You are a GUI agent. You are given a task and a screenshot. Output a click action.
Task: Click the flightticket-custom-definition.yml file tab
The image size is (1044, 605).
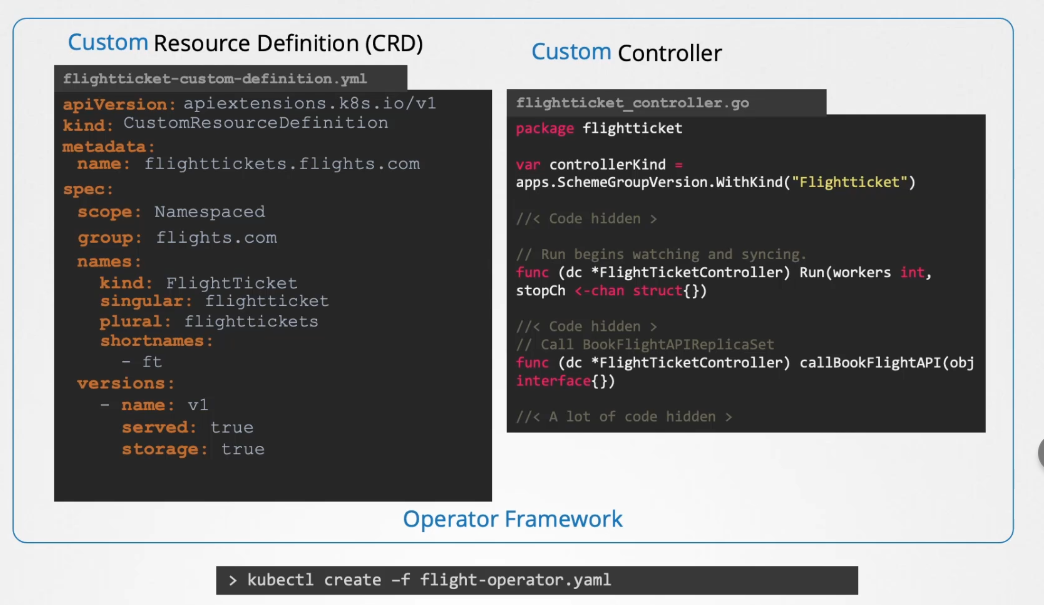point(215,78)
